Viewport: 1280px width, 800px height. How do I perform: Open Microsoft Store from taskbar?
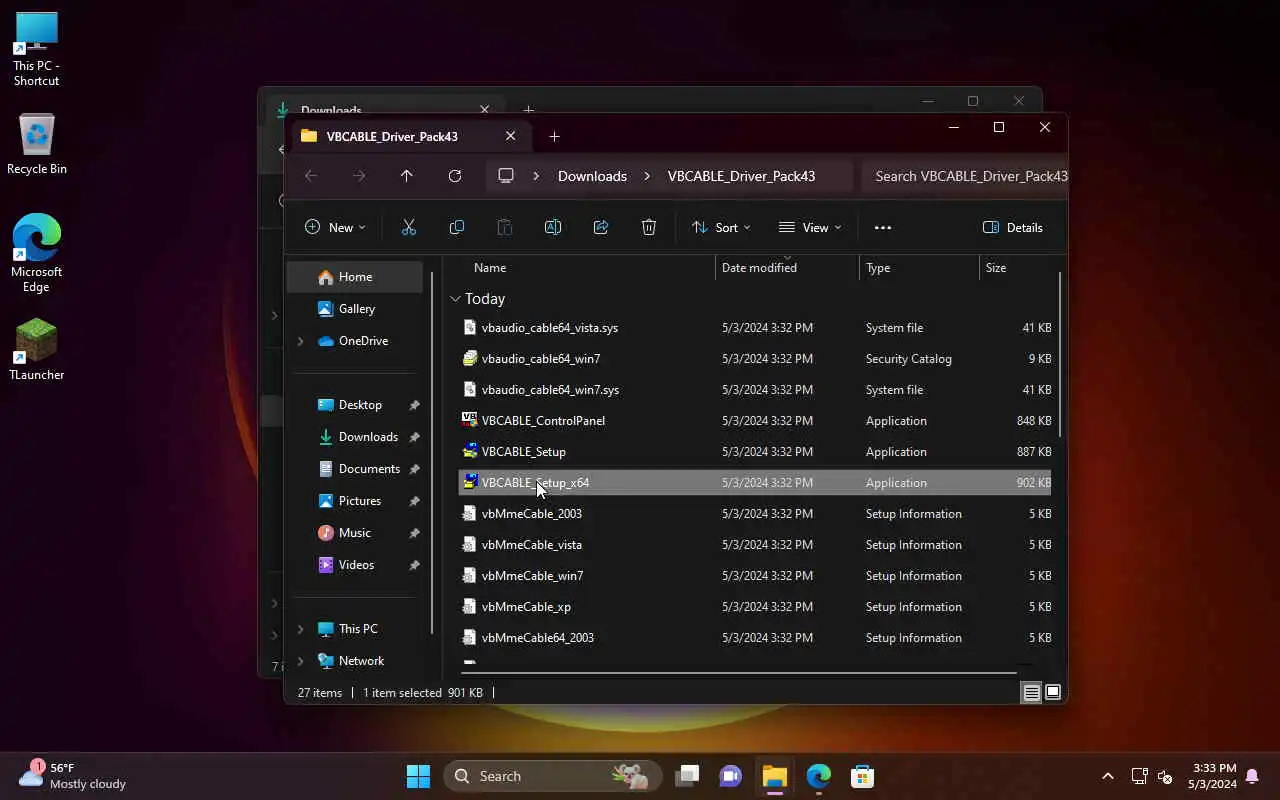[863, 776]
